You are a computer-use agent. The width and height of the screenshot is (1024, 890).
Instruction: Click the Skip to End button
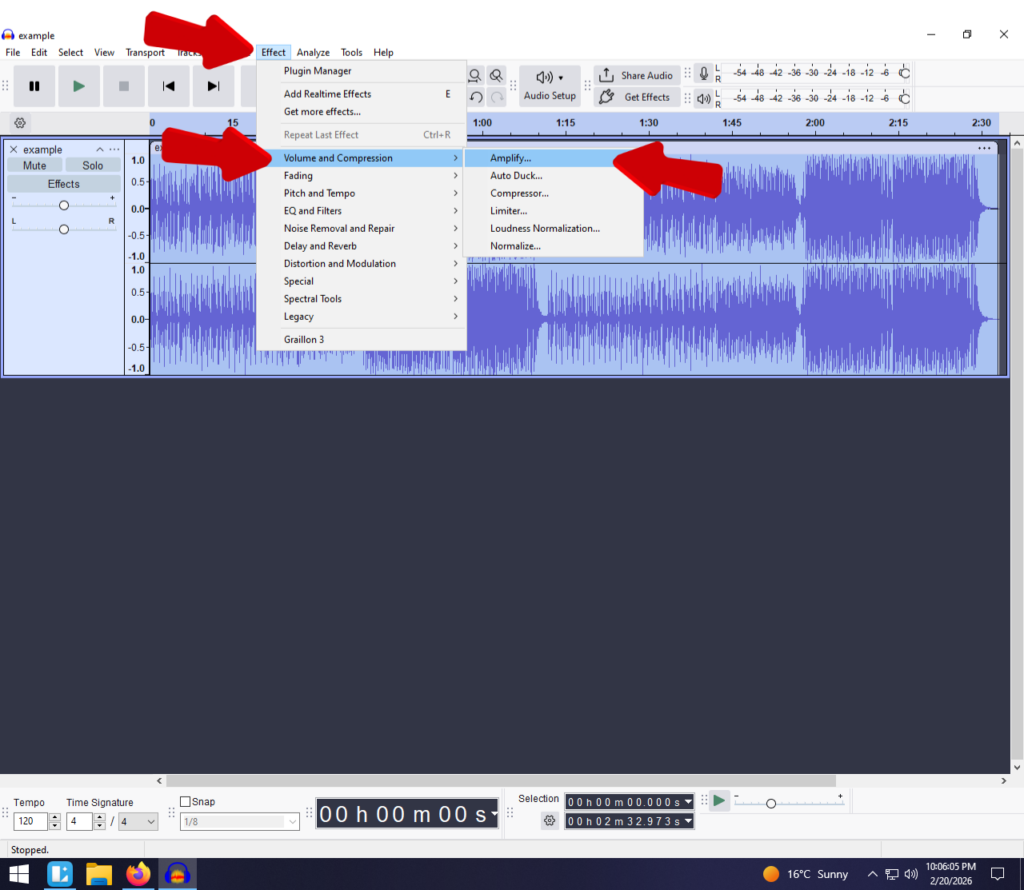click(x=213, y=86)
